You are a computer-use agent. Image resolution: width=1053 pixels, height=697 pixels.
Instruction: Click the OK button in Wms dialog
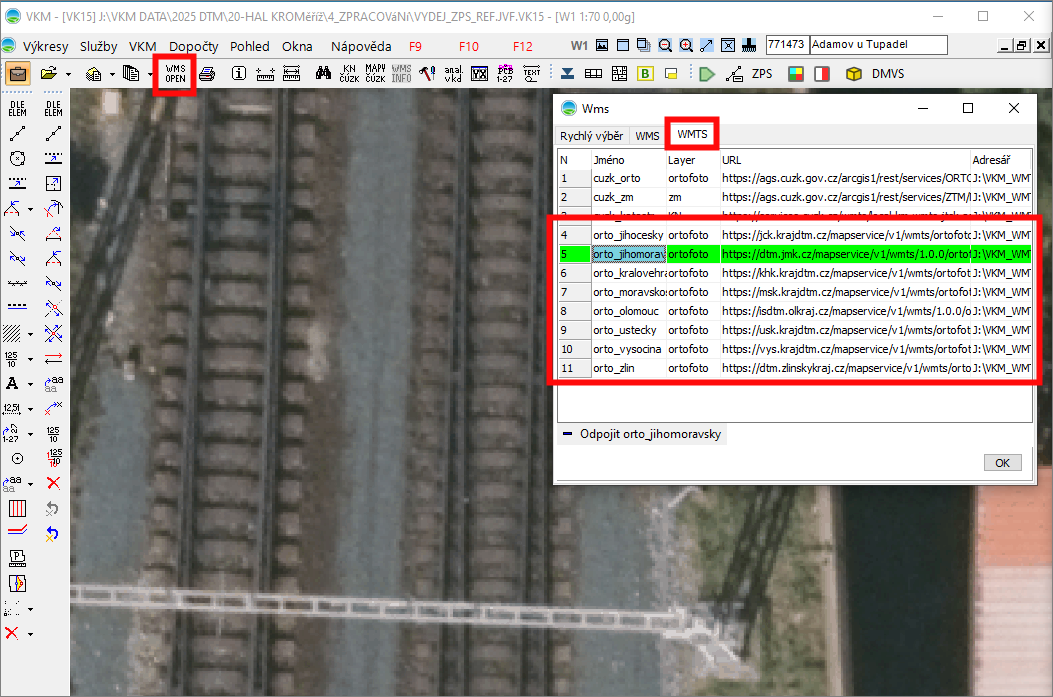coord(1001,462)
